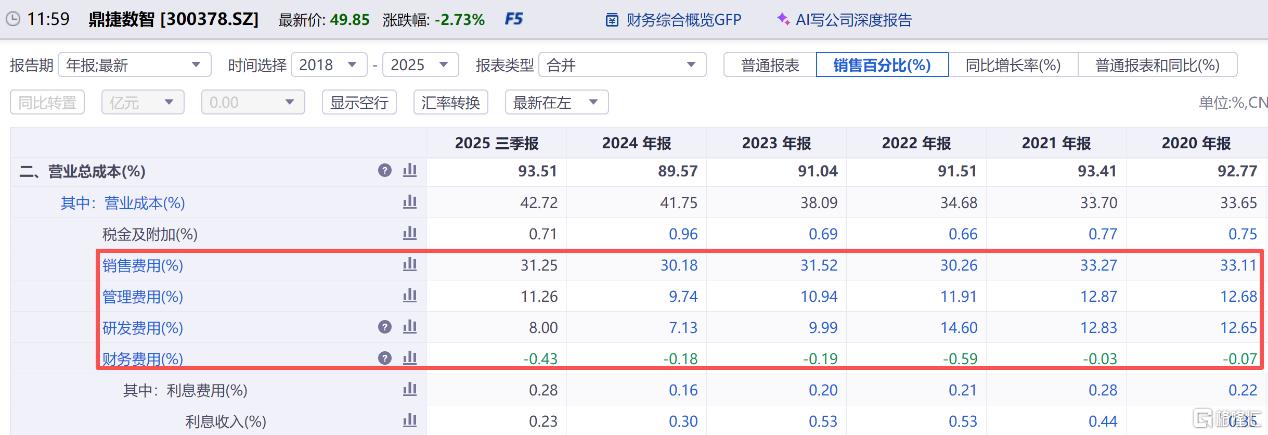Click the 同比转置 button
Image resolution: width=1268 pixels, height=435 pixels.
[48, 102]
